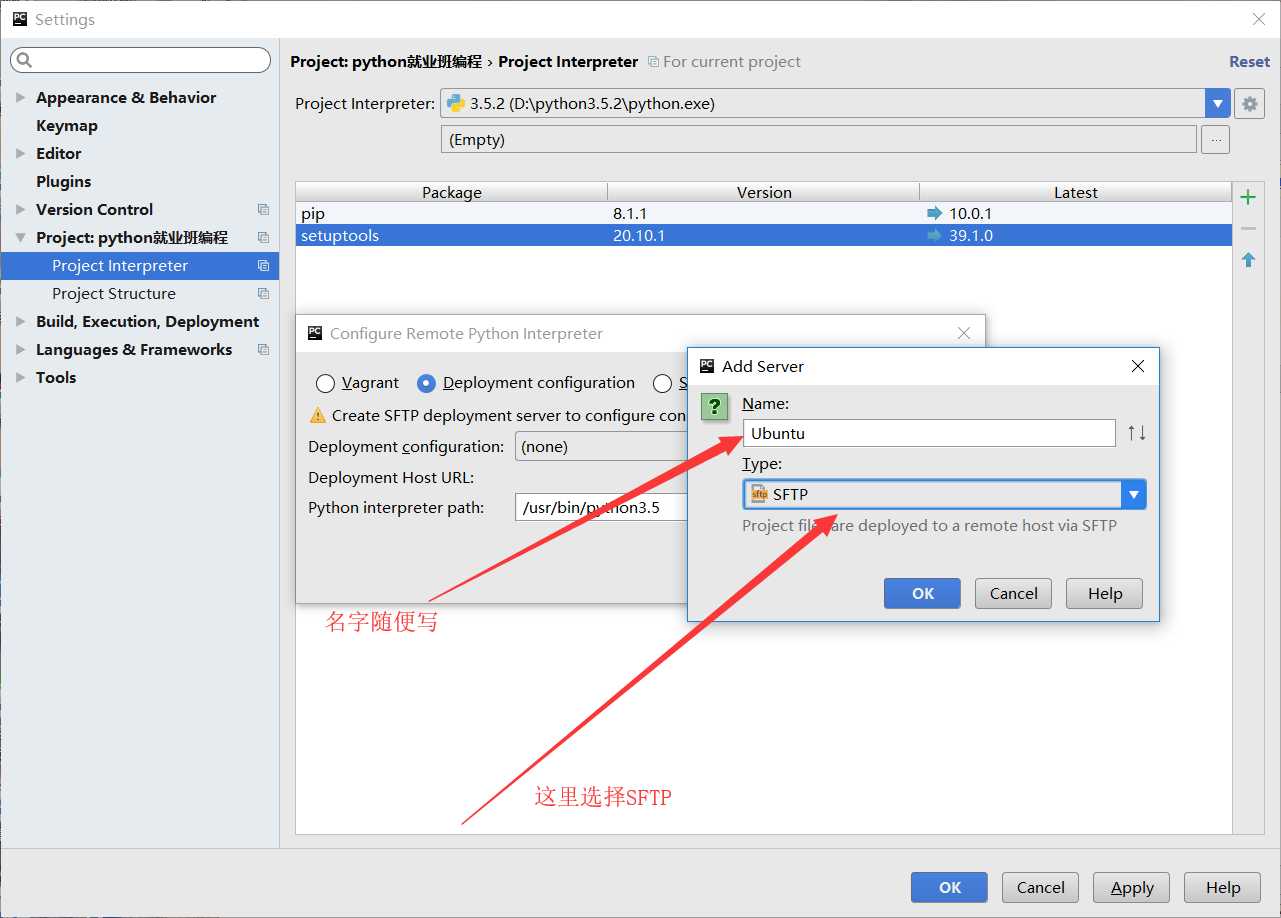Click the (Empty) interpreter path field

[818, 140]
